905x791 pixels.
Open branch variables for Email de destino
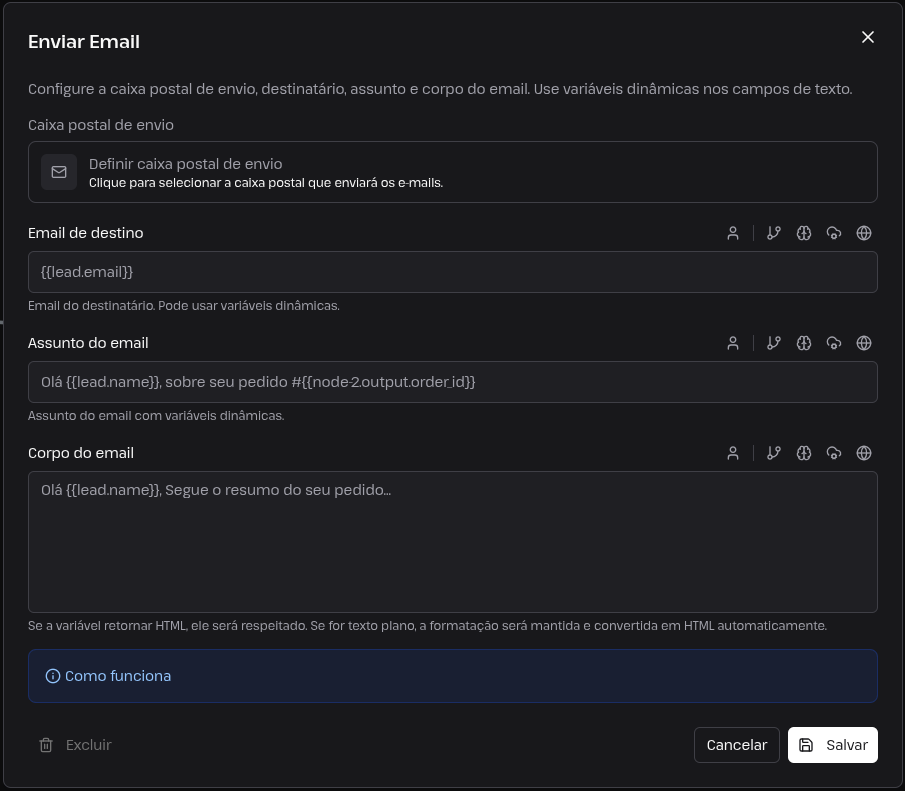pyautogui.click(x=773, y=233)
